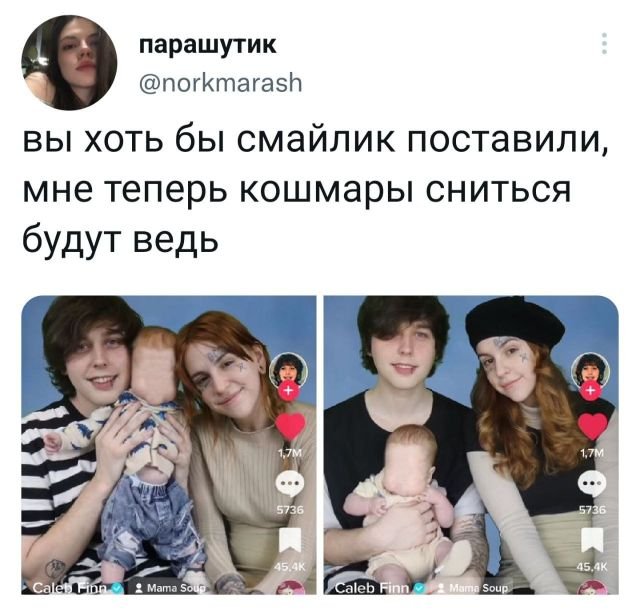Tap the red heart in right image
640x611 pixels.
[x=593, y=427]
